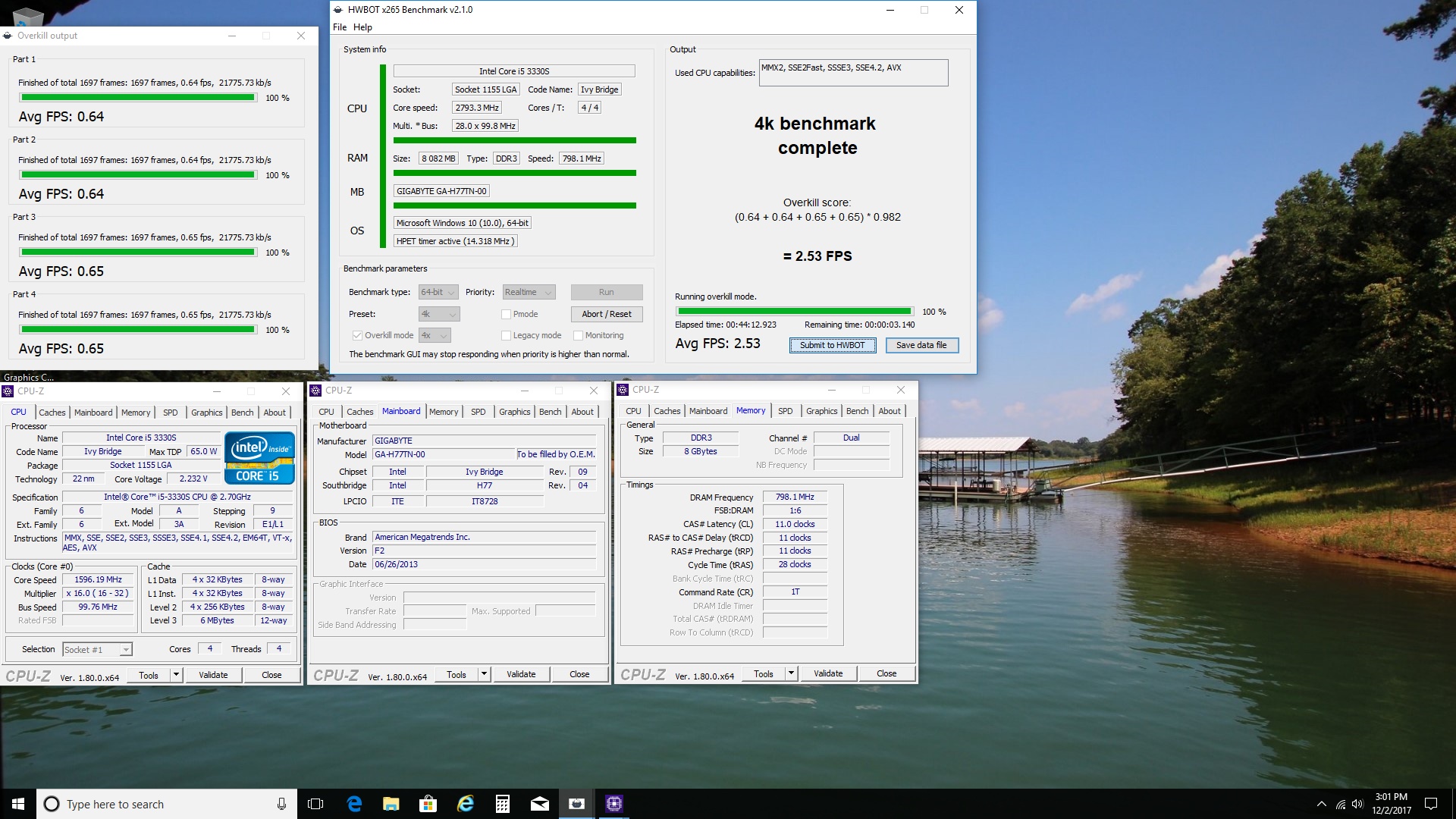The height and width of the screenshot is (819, 1456).
Task: Open About tab in CPU-Z CPU window
Action: point(275,413)
